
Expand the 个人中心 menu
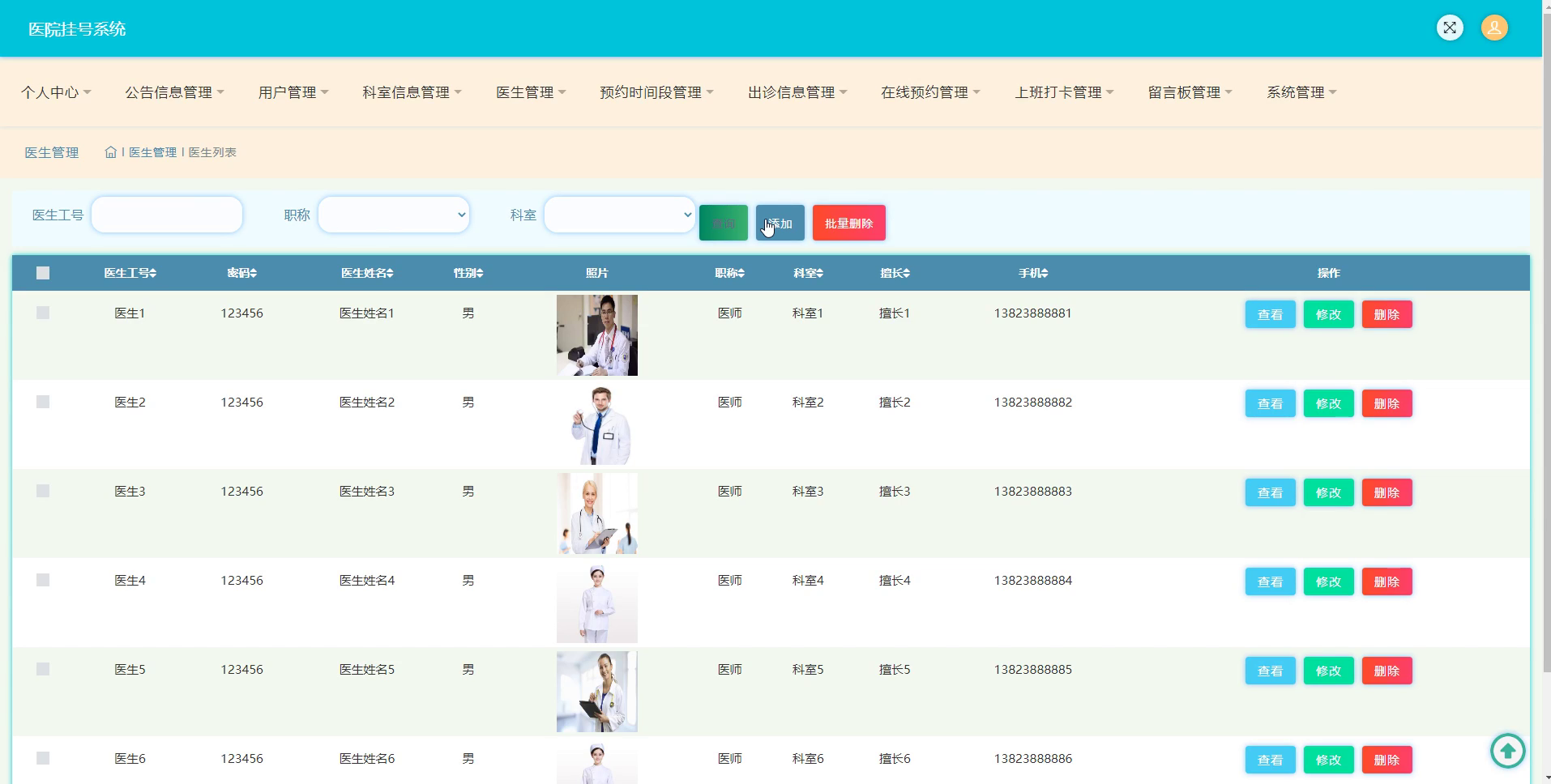click(56, 92)
